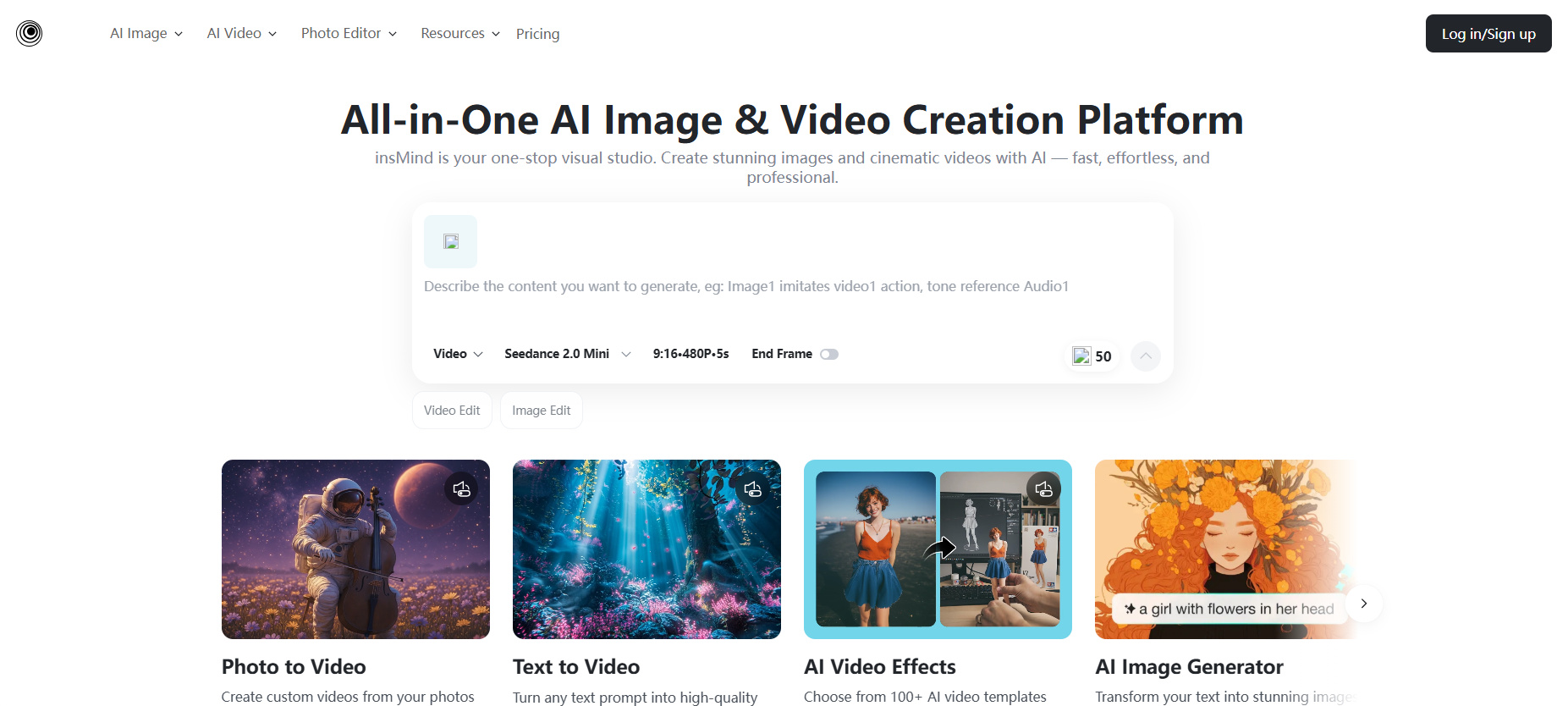
Task: Open the AI Video Effects title link
Action: click(880, 667)
